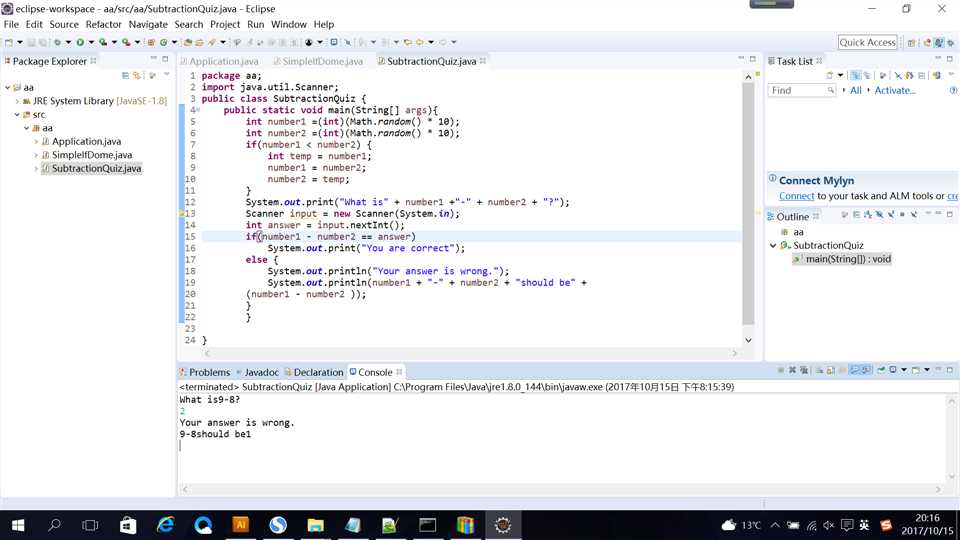The image size is (960, 540).
Task: Open Adobe Illustrator from taskbar
Action: (x=241, y=525)
